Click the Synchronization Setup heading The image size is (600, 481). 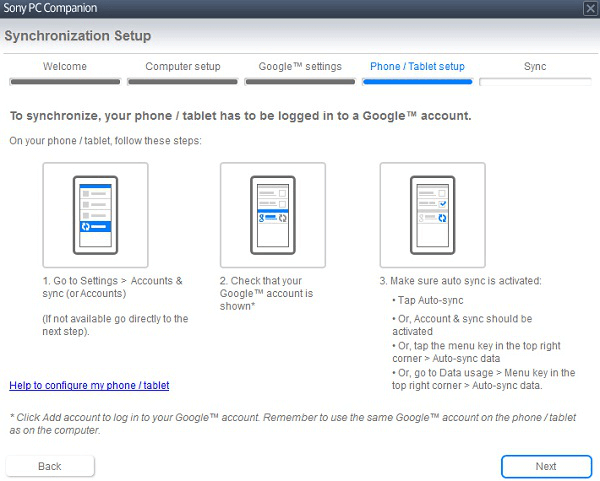78,36
